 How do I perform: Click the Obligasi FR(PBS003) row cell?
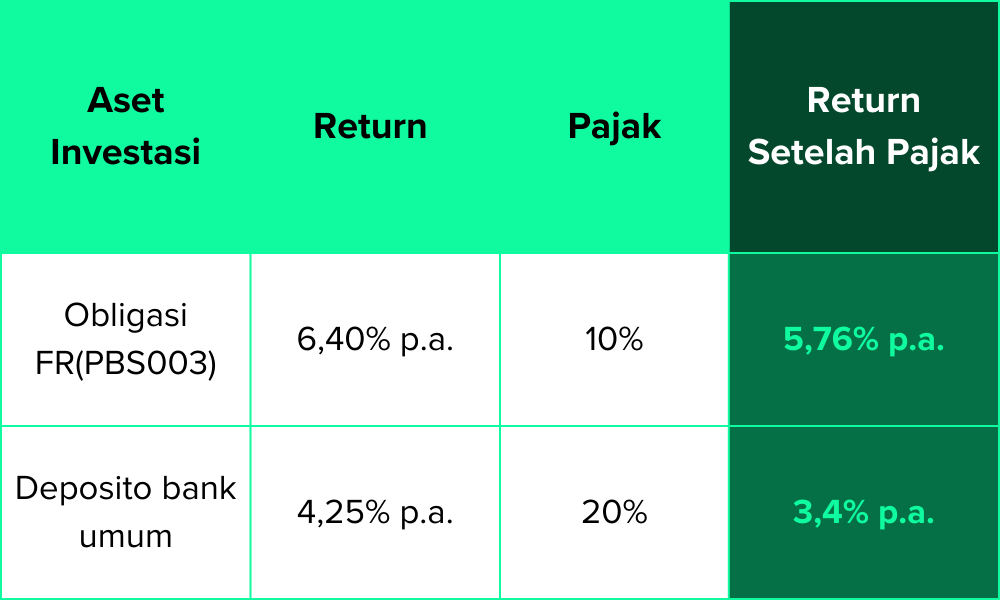[x=125, y=340]
